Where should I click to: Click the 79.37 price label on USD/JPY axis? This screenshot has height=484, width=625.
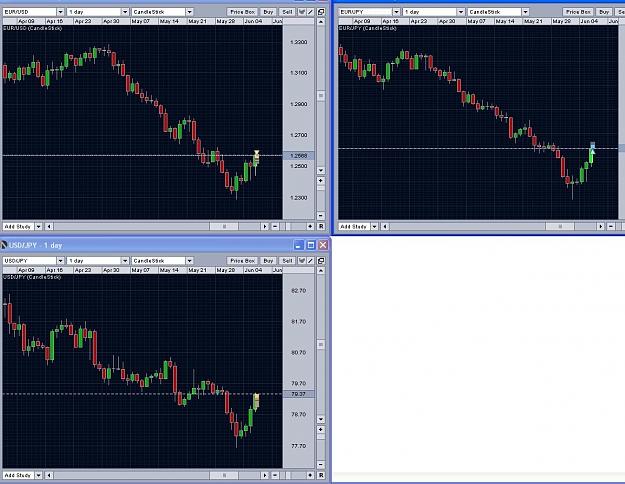(299, 394)
